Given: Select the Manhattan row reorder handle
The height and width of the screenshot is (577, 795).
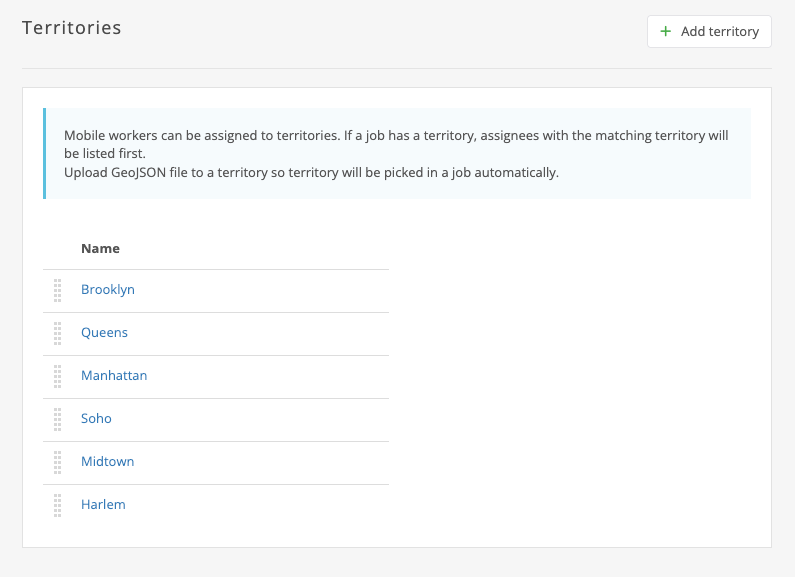Looking at the screenshot, I should pyautogui.click(x=58, y=376).
